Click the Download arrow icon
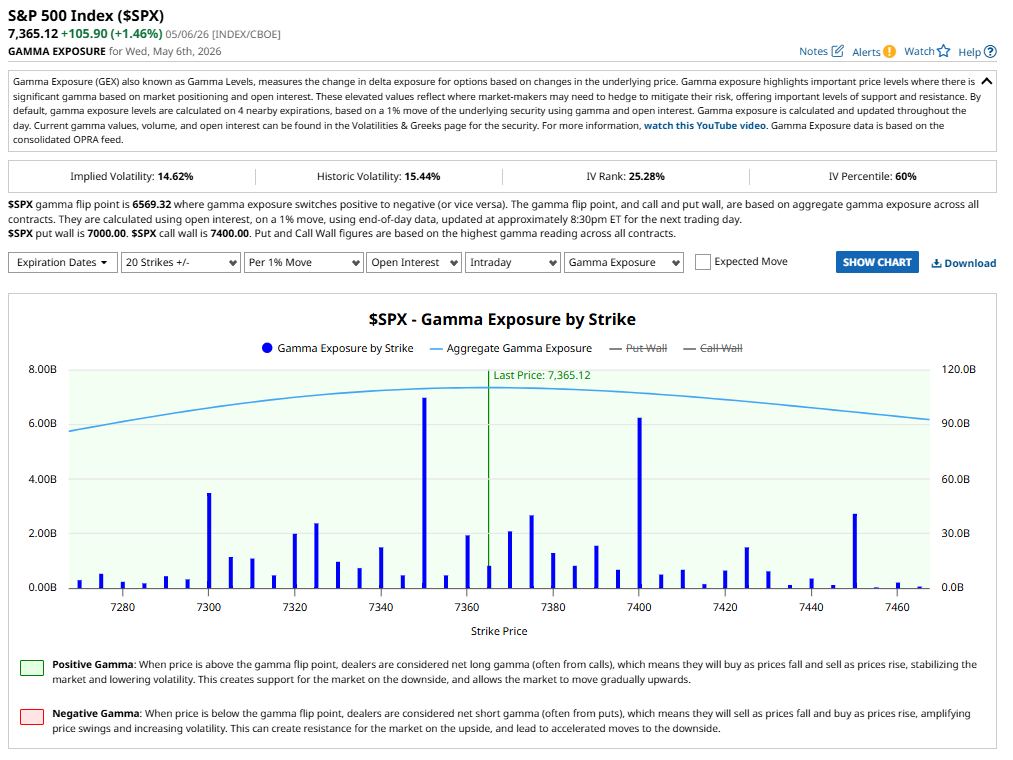 click(936, 263)
